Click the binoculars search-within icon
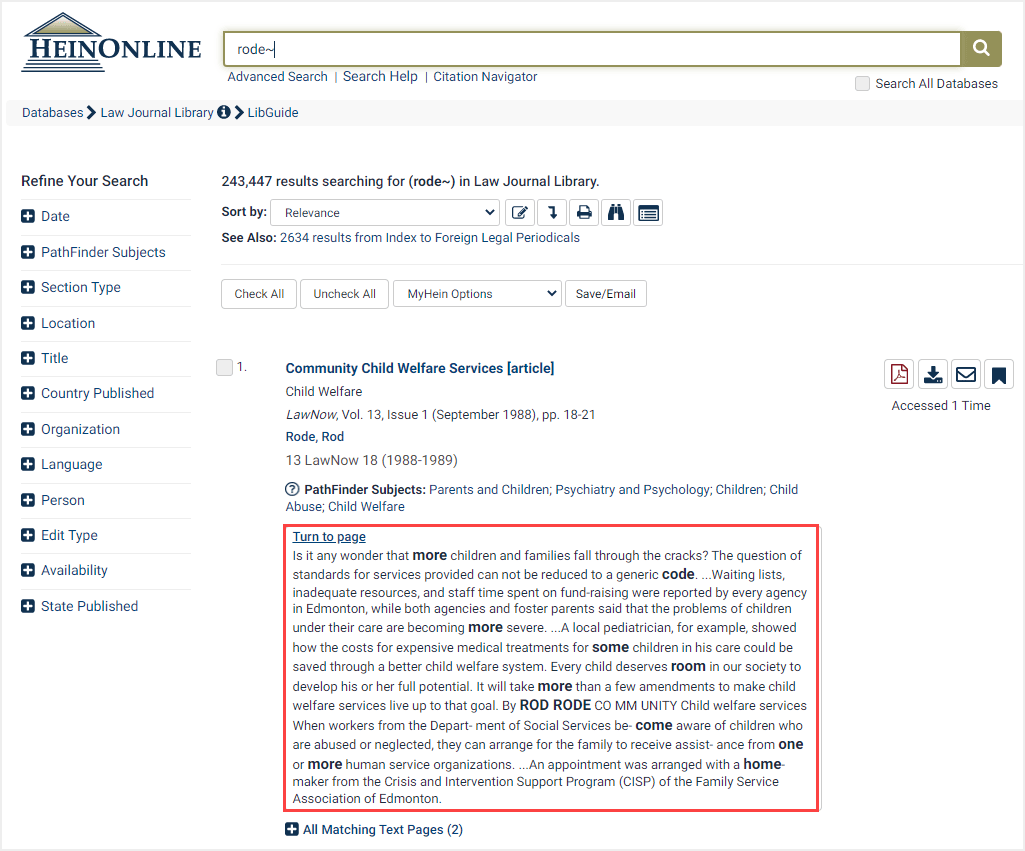The width and height of the screenshot is (1025, 851). click(x=616, y=212)
